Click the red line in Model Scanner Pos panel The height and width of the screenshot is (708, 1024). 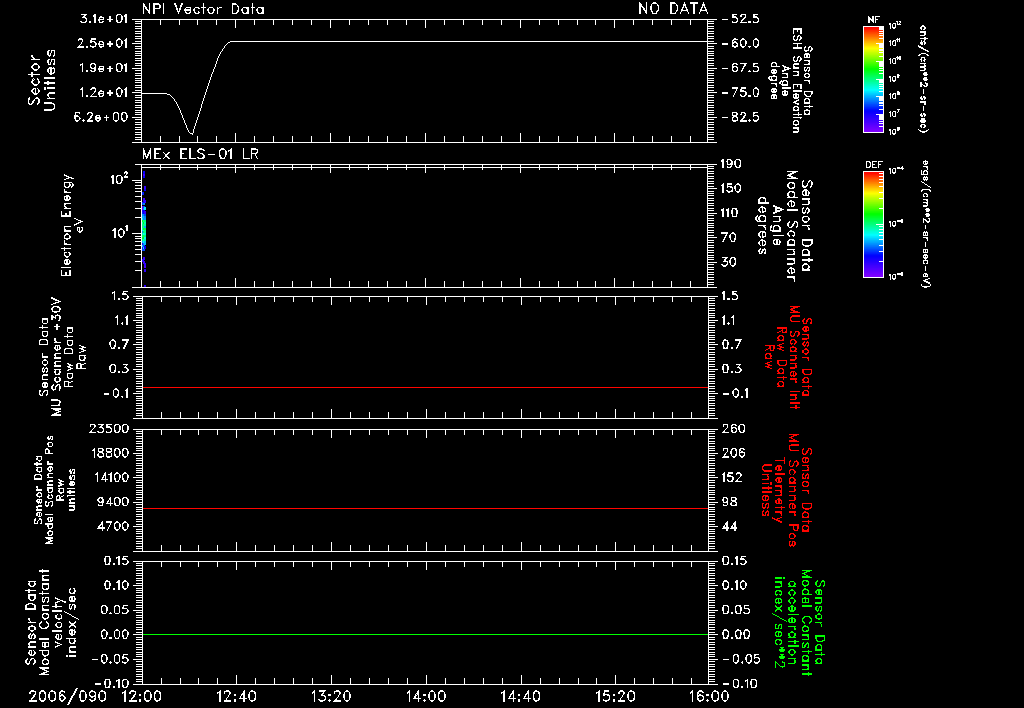425,508
